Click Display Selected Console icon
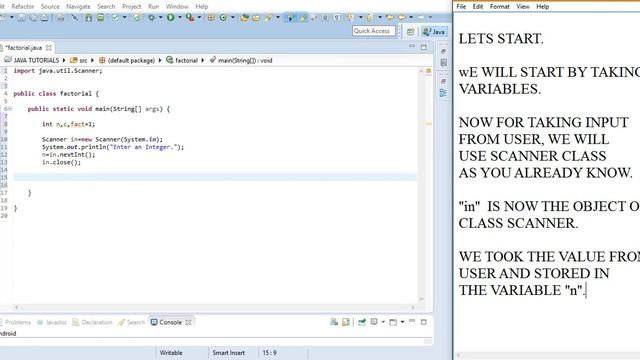The width and height of the screenshot is (640, 360). (374, 322)
